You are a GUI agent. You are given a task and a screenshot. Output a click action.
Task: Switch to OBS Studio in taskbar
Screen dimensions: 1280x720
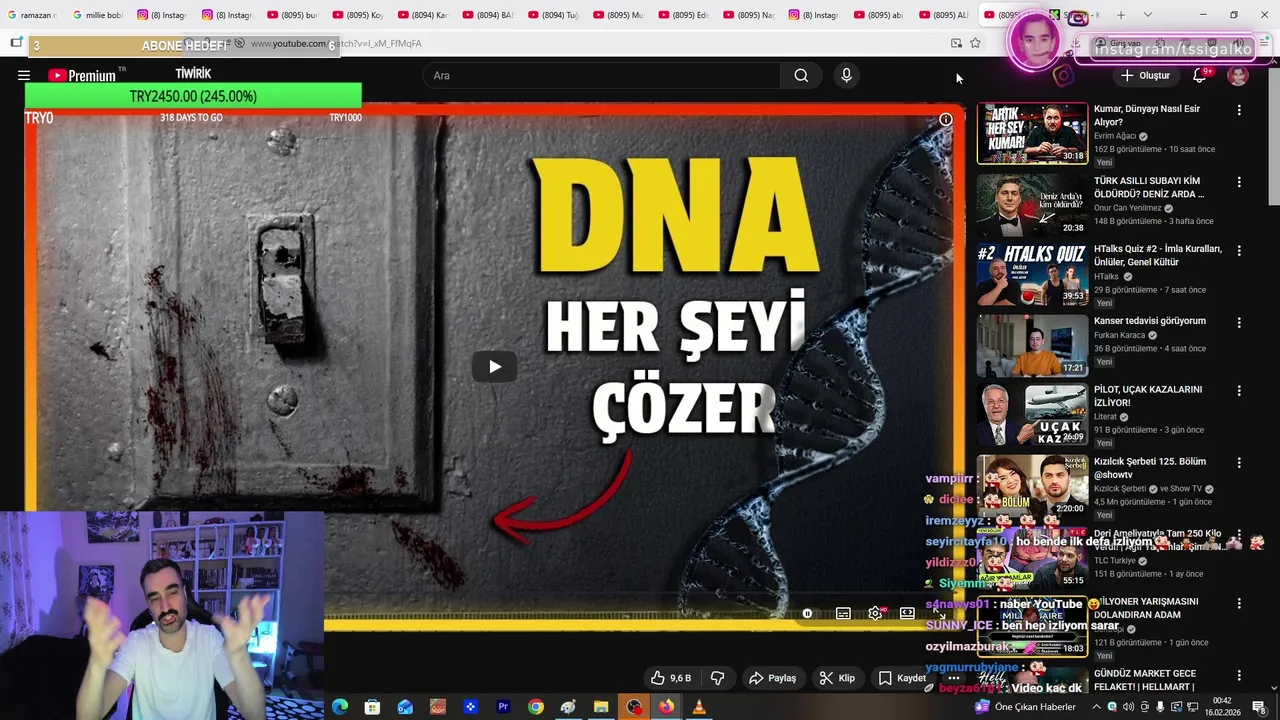pyautogui.click(x=634, y=707)
